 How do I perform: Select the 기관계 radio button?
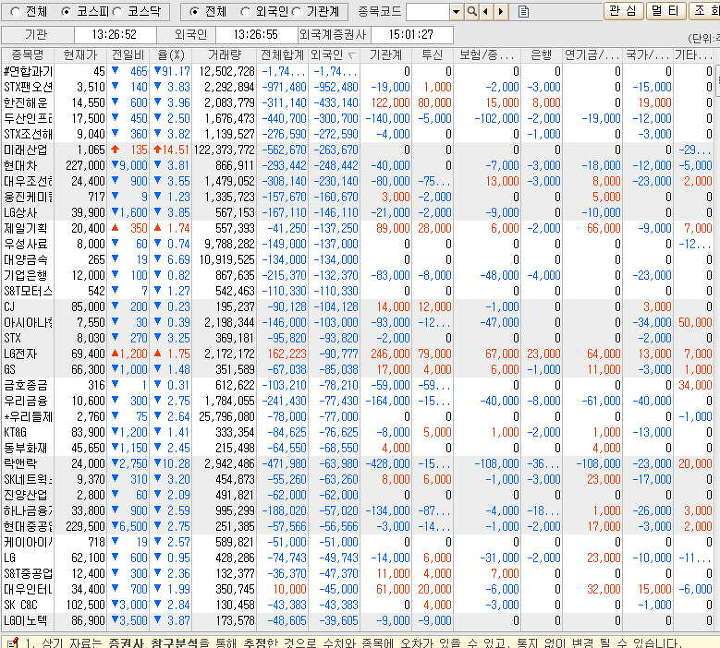[x=296, y=12]
